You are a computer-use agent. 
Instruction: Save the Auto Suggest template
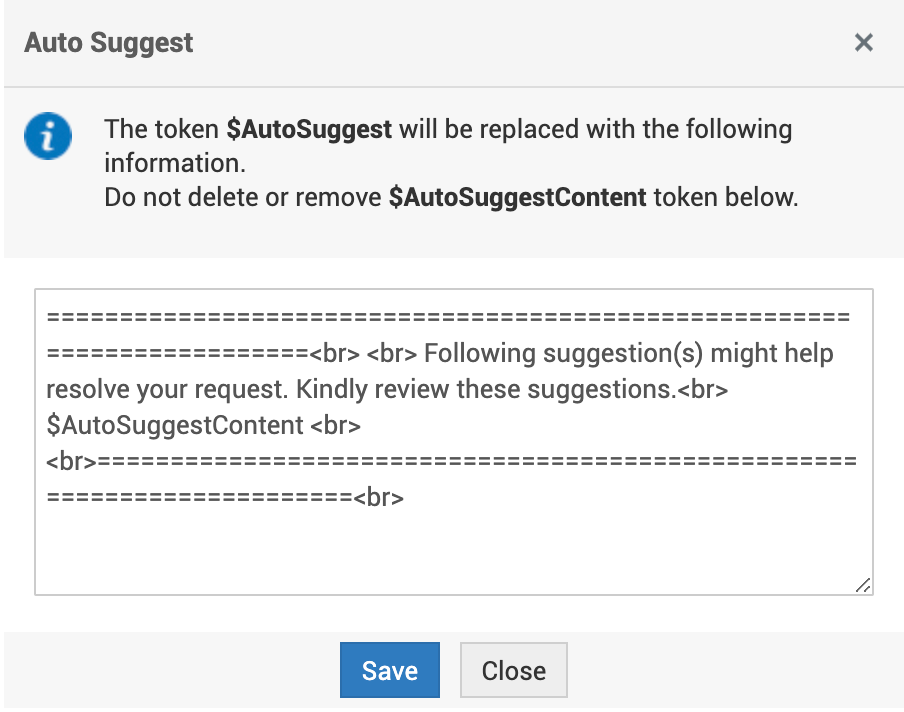point(389,670)
